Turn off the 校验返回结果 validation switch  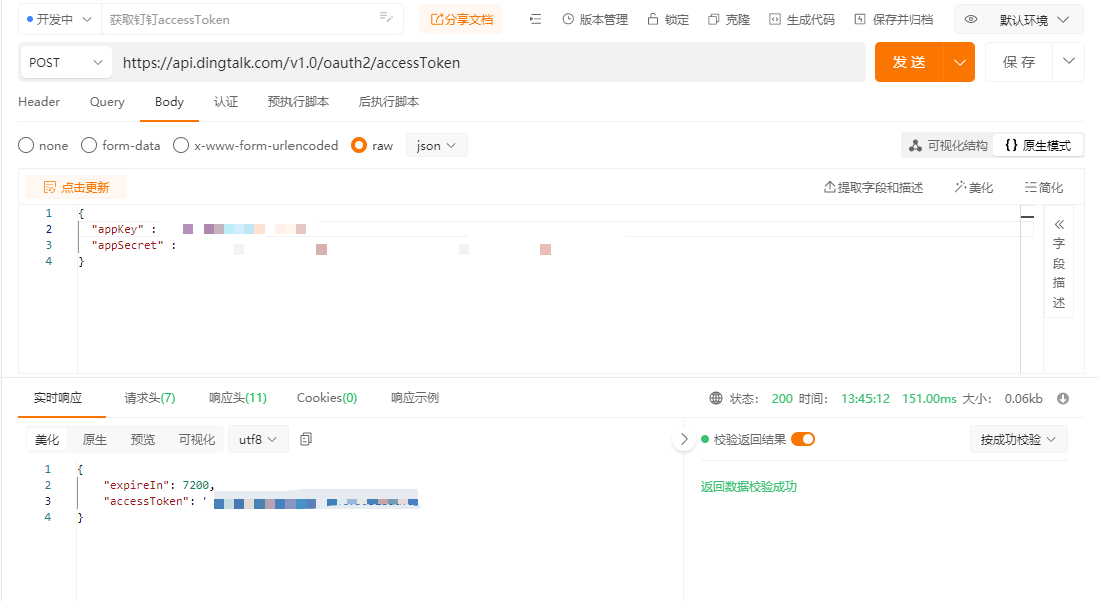click(x=802, y=438)
